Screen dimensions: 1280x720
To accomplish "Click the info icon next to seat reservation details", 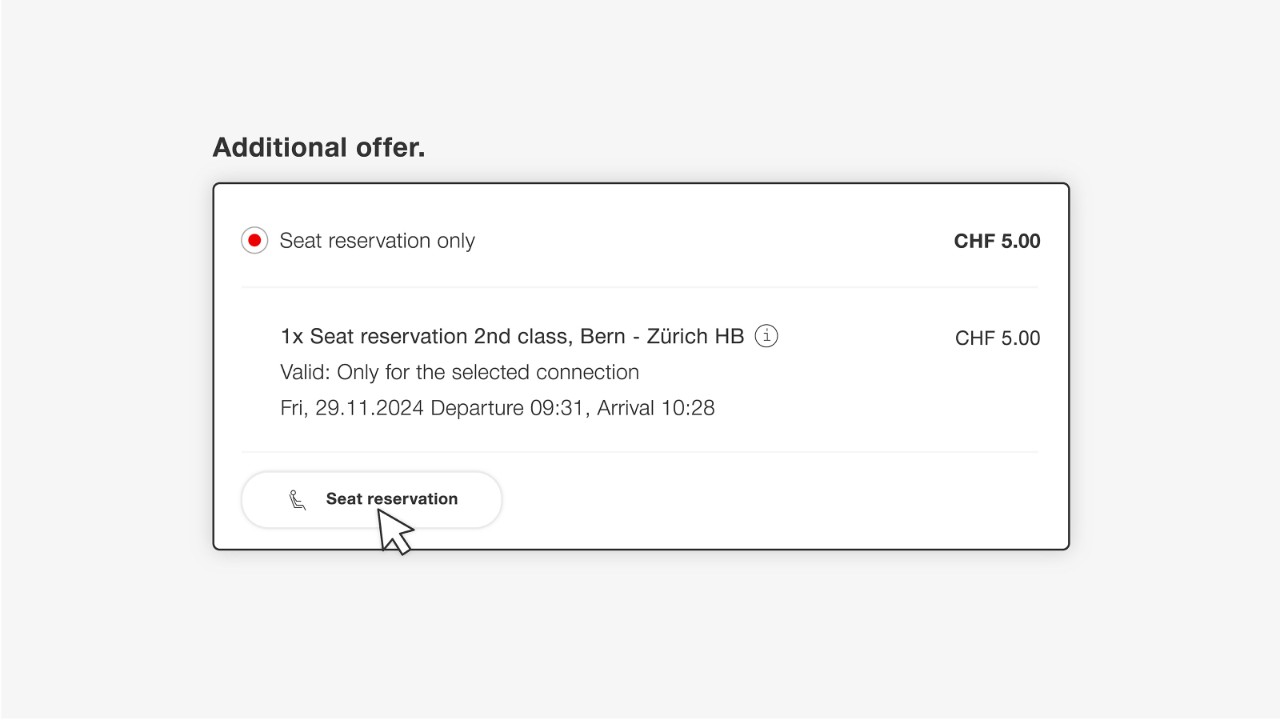I will point(766,336).
